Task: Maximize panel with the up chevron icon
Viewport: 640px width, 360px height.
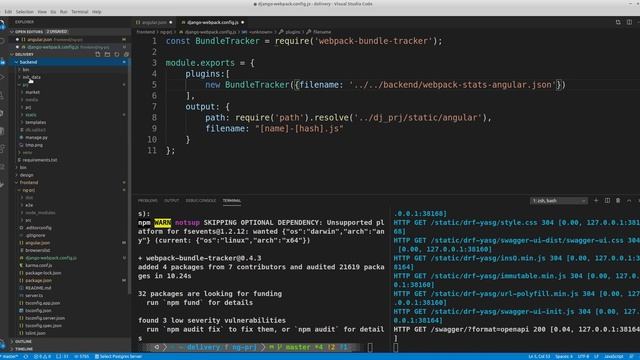Action: click(629, 200)
